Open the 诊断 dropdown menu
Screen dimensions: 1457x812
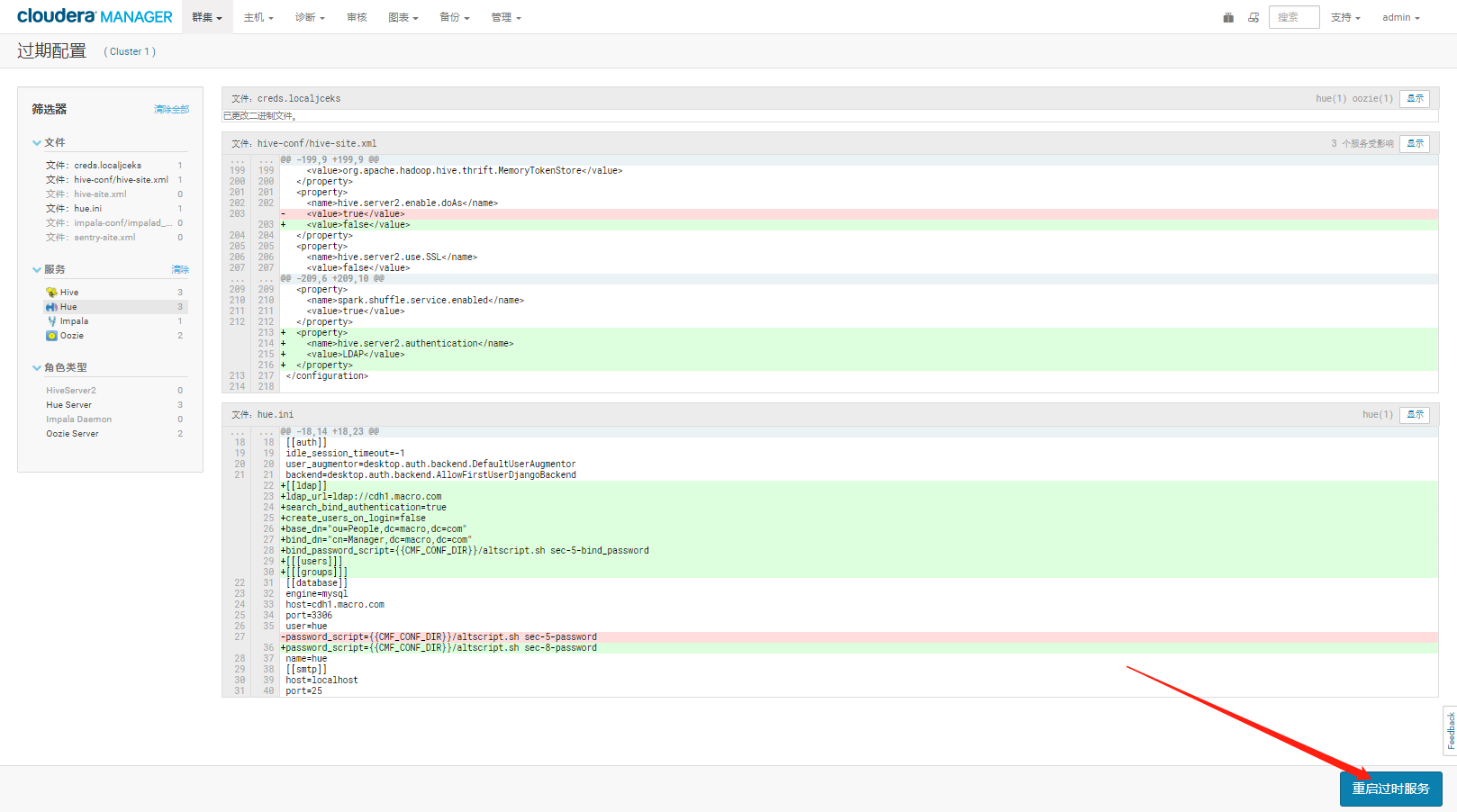coord(310,17)
